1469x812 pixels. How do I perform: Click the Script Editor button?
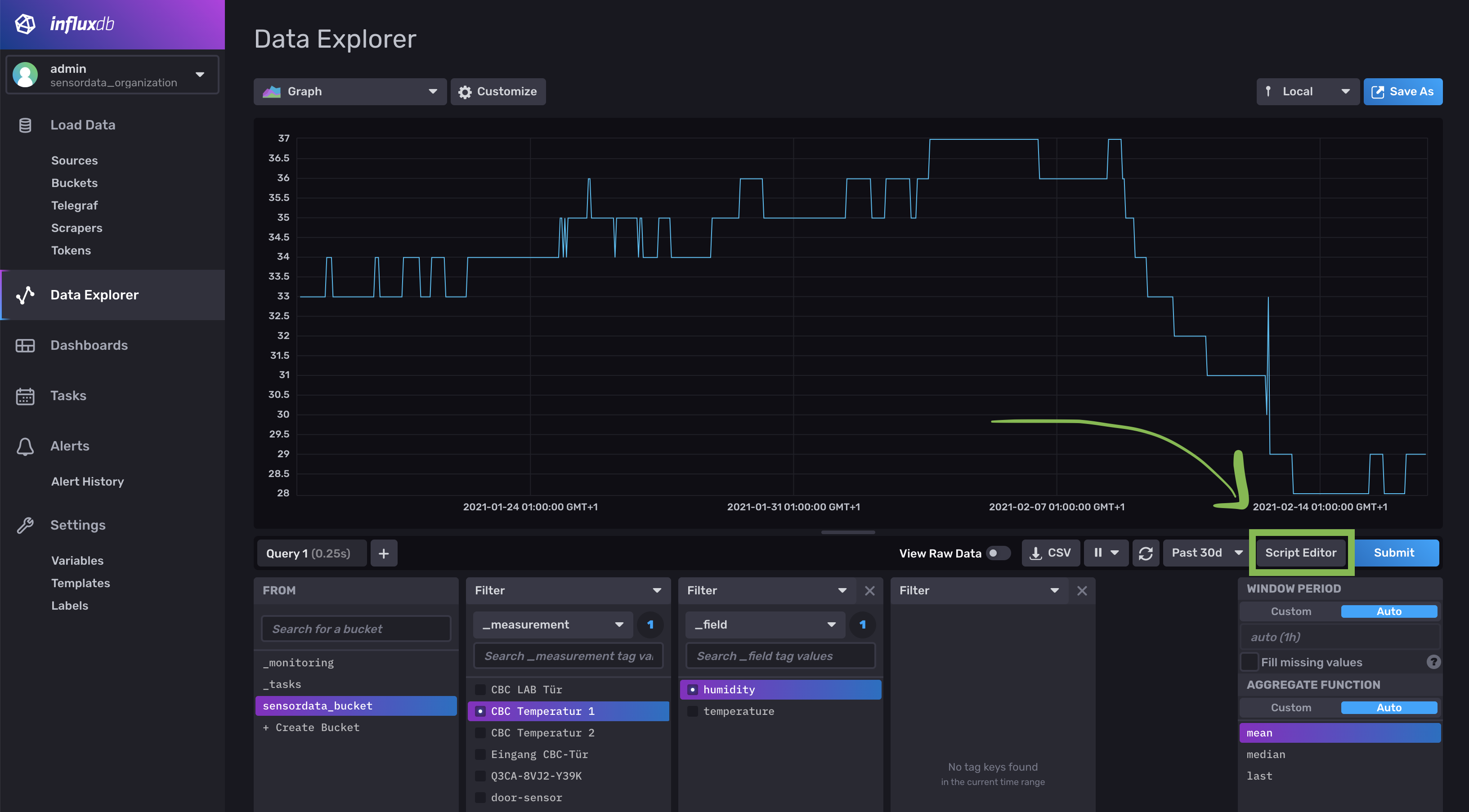pos(1300,553)
